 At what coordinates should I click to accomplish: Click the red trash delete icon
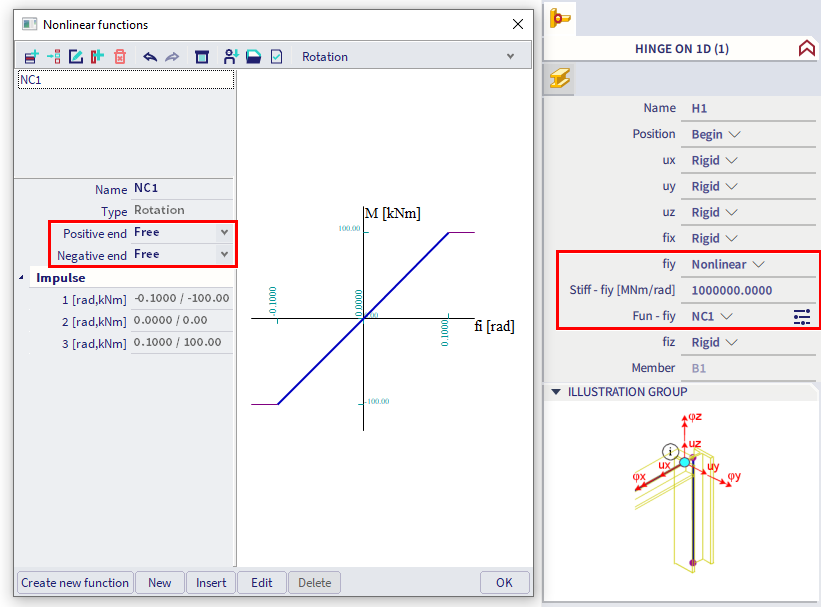coord(120,57)
